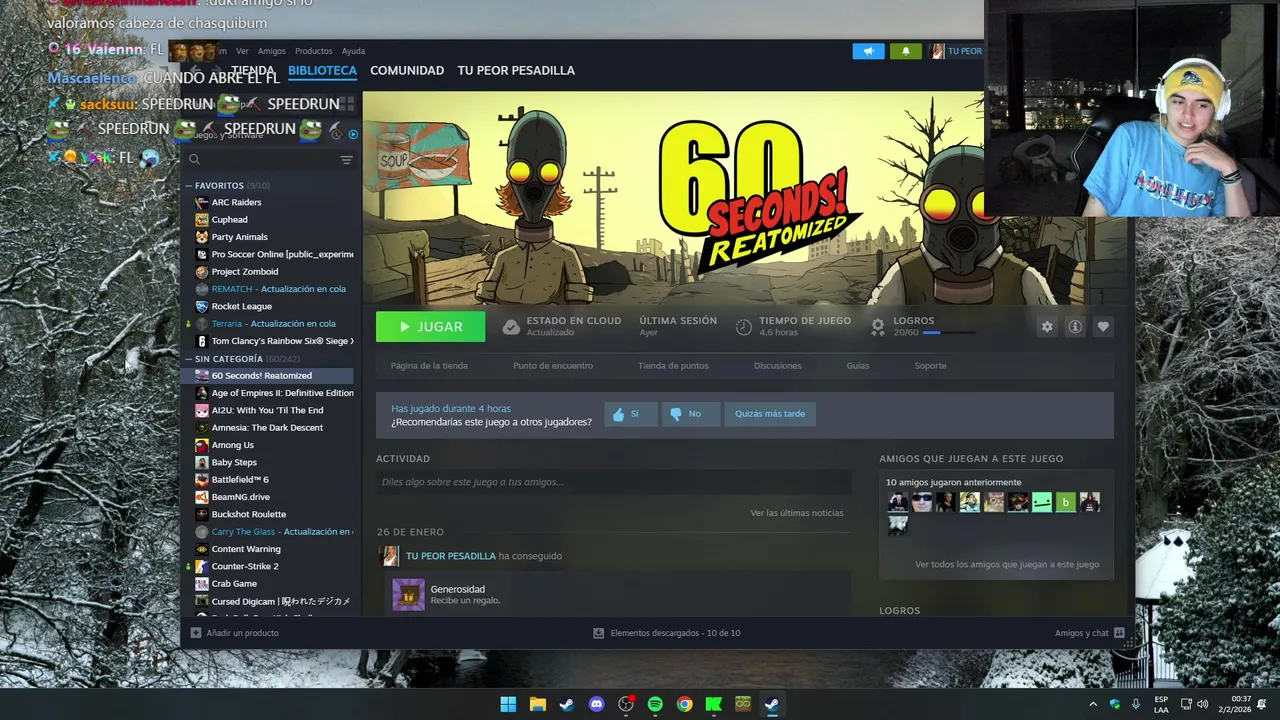
Task: Click Añadir un producto
Action: pyautogui.click(x=235, y=633)
